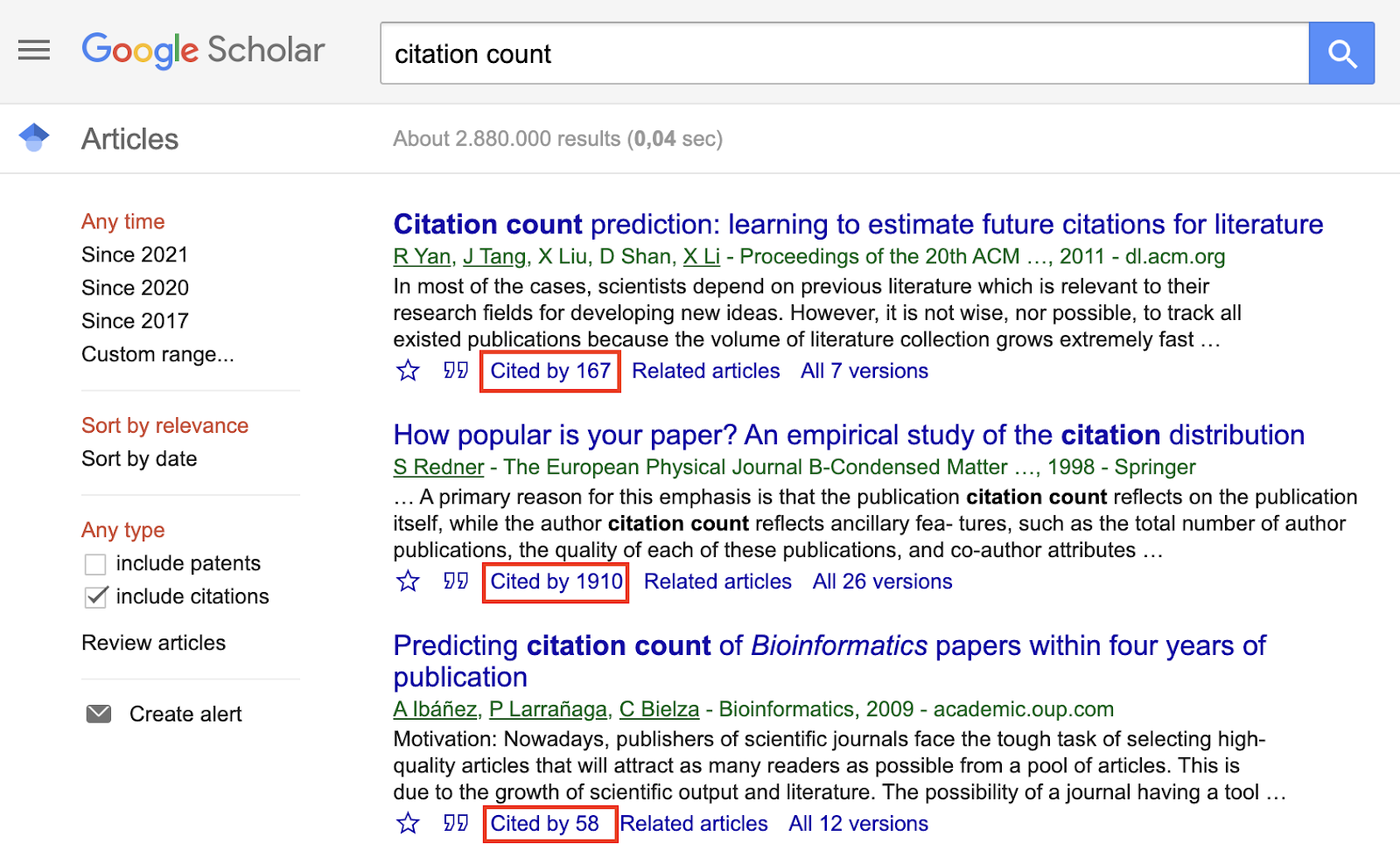Open the hamburger menu

click(34, 50)
